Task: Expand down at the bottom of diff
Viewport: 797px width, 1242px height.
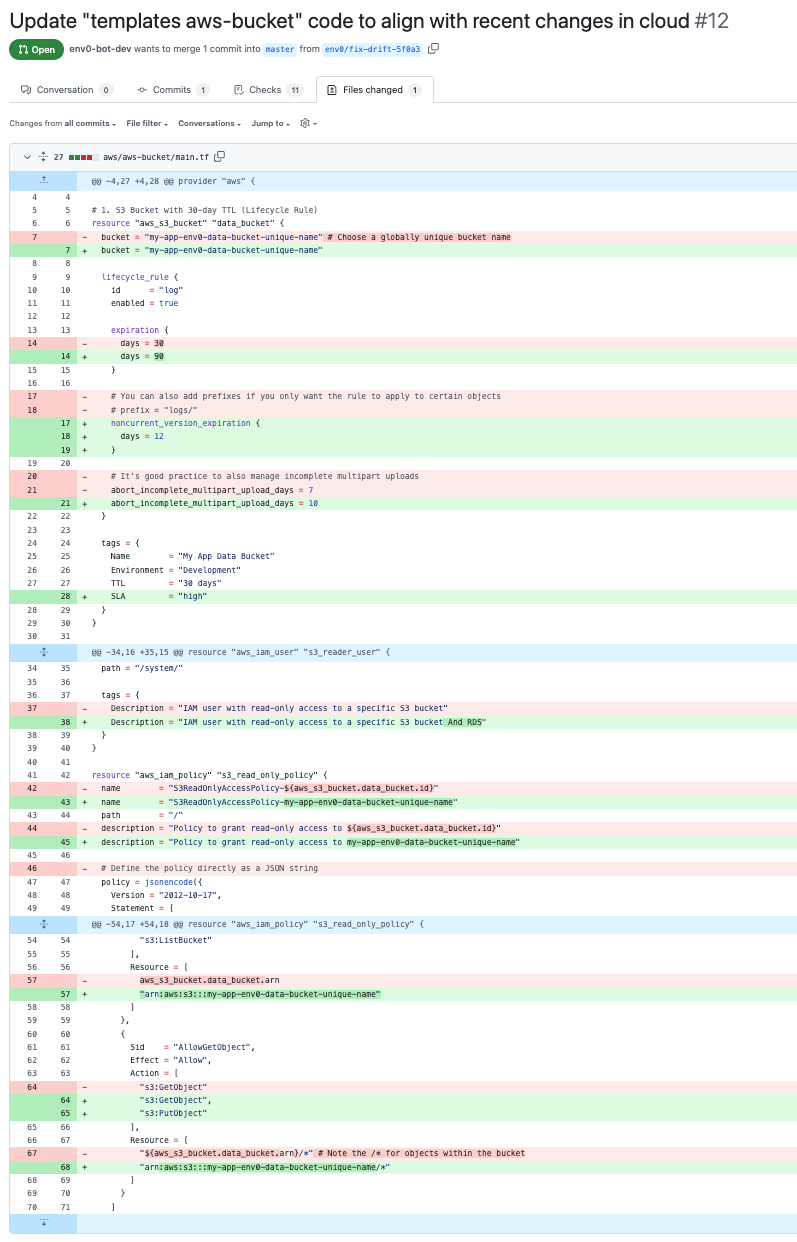Action: [43, 1223]
